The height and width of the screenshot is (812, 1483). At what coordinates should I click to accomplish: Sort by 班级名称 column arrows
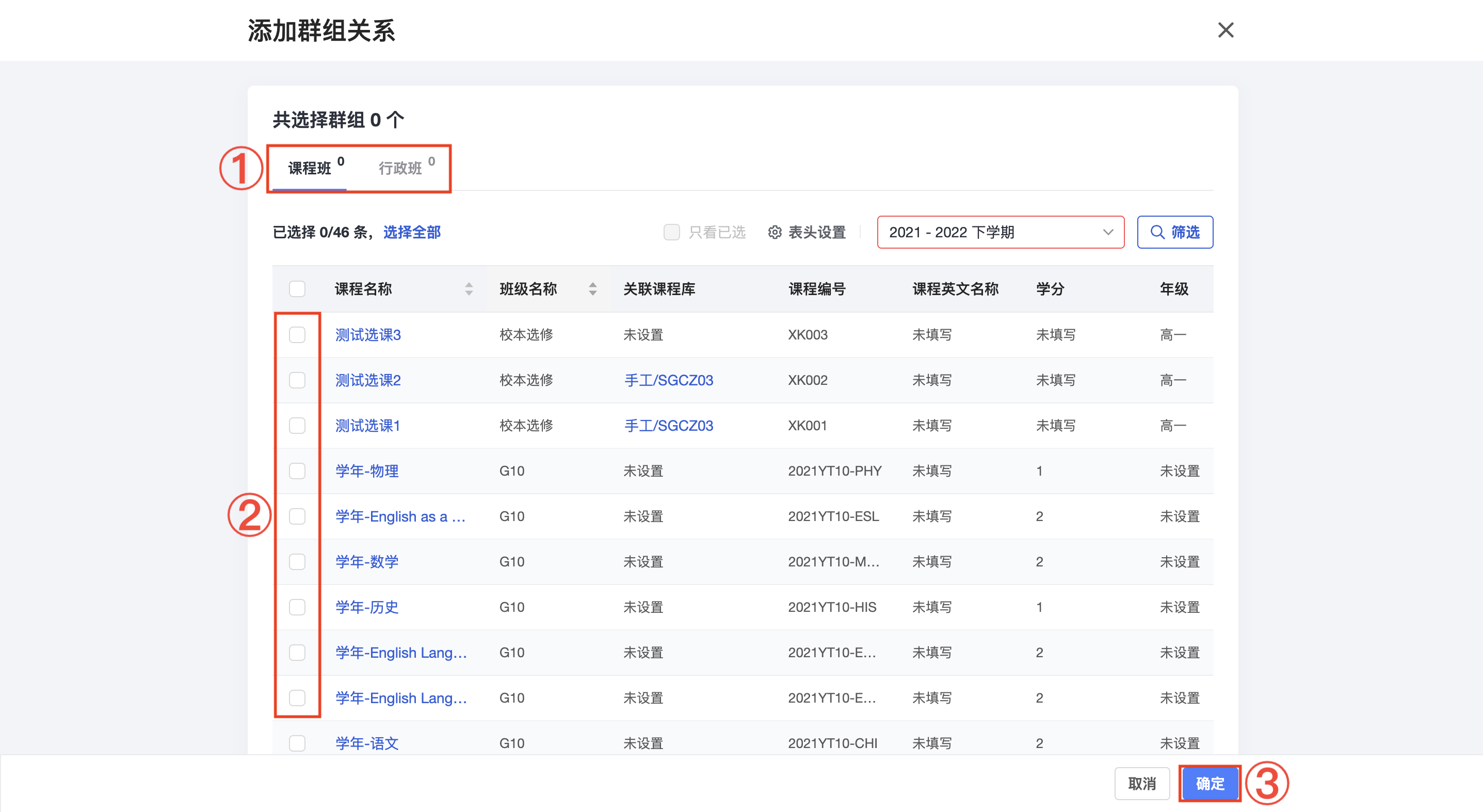point(593,289)
